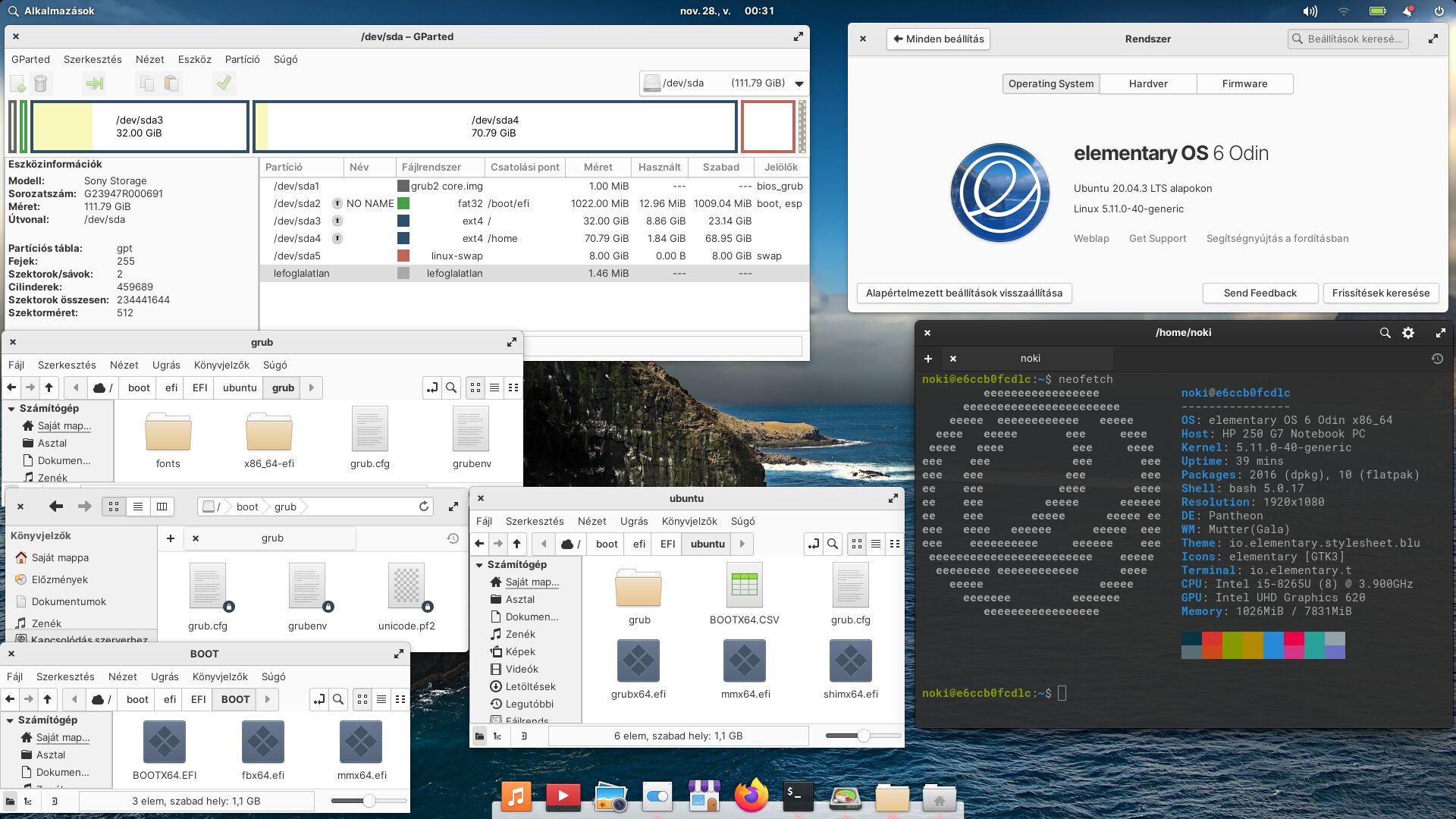Adjust the zoom slider in ubuntu window
This screenshot has width=1456, height=819.
coord(863,736)
